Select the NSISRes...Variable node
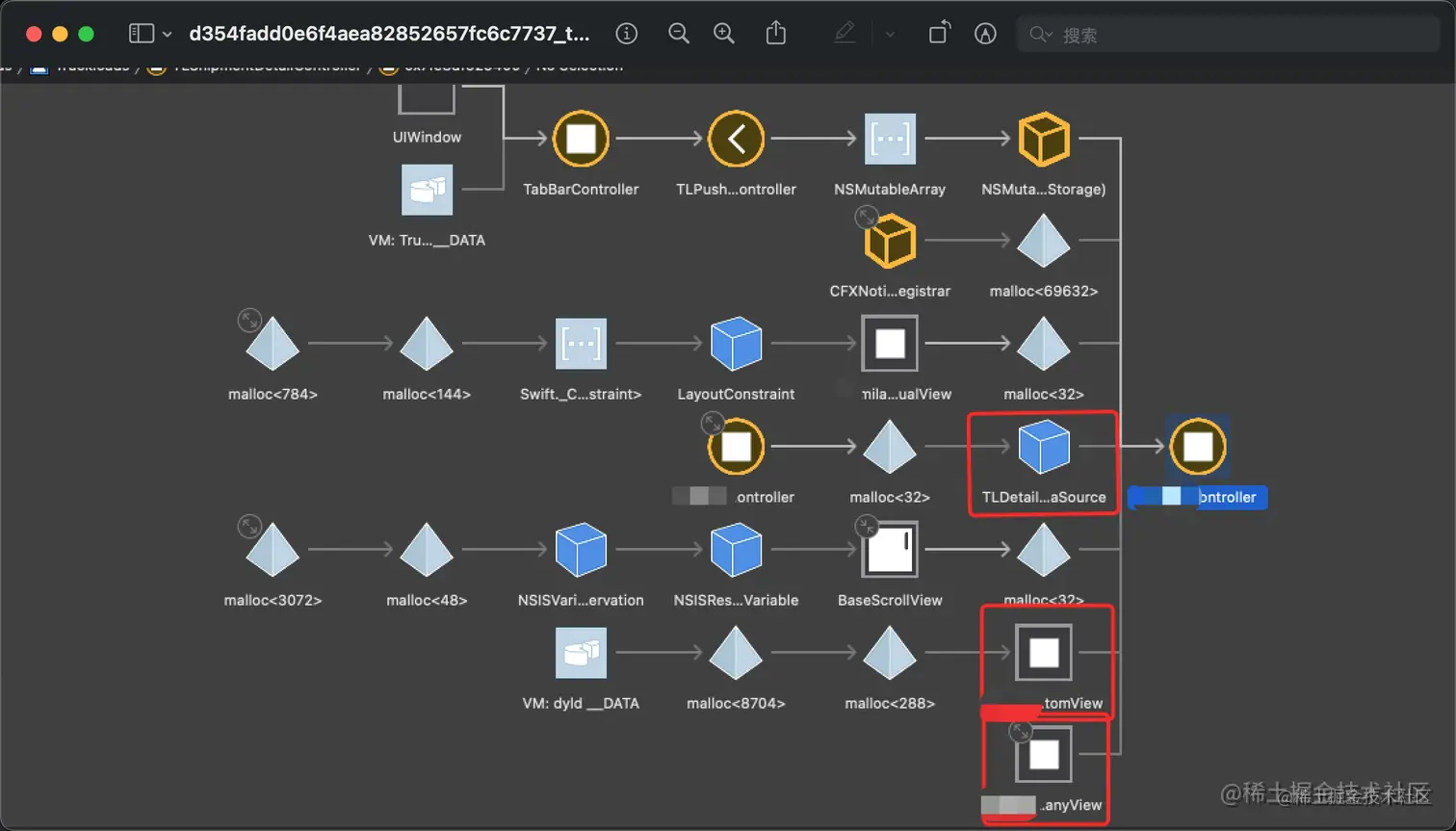The image size is (1456, 831). [x=736, y=550]
